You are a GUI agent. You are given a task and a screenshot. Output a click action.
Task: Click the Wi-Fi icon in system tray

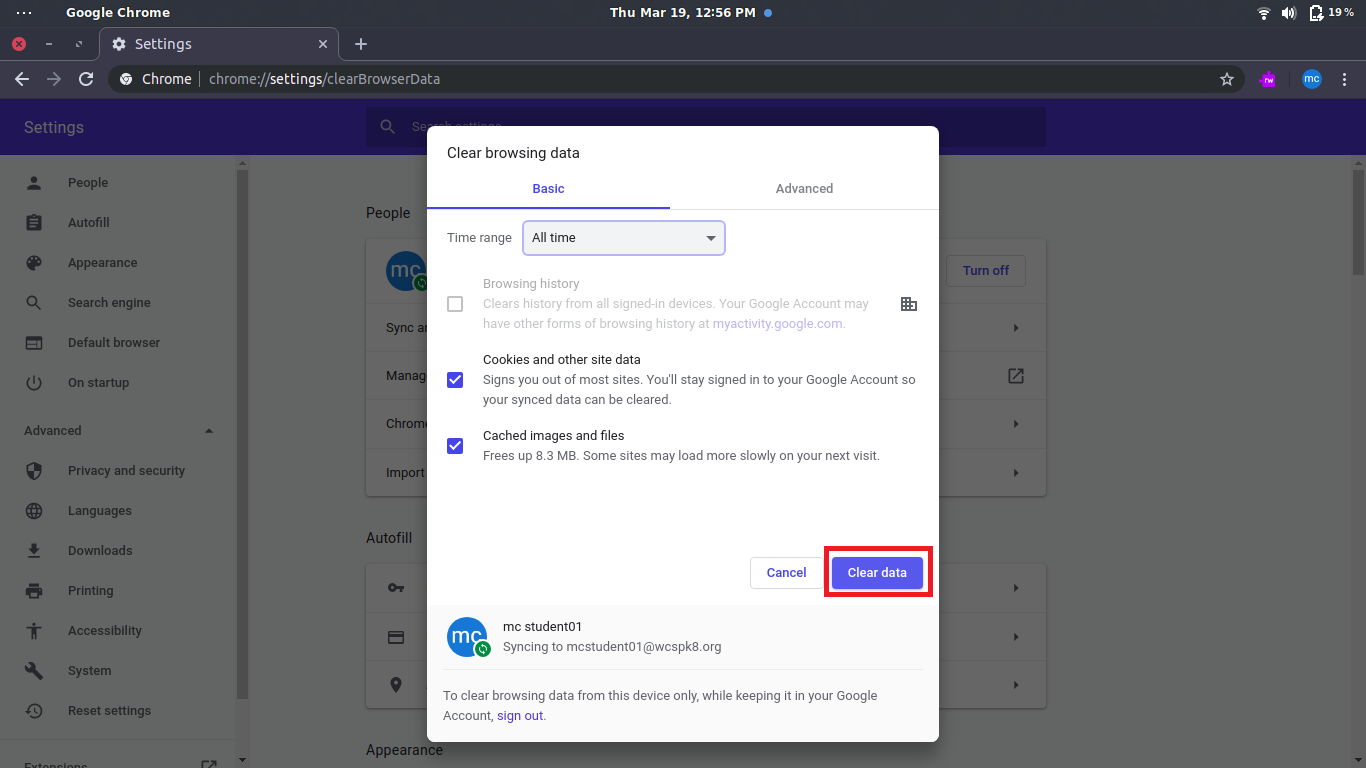[1264, 13]
